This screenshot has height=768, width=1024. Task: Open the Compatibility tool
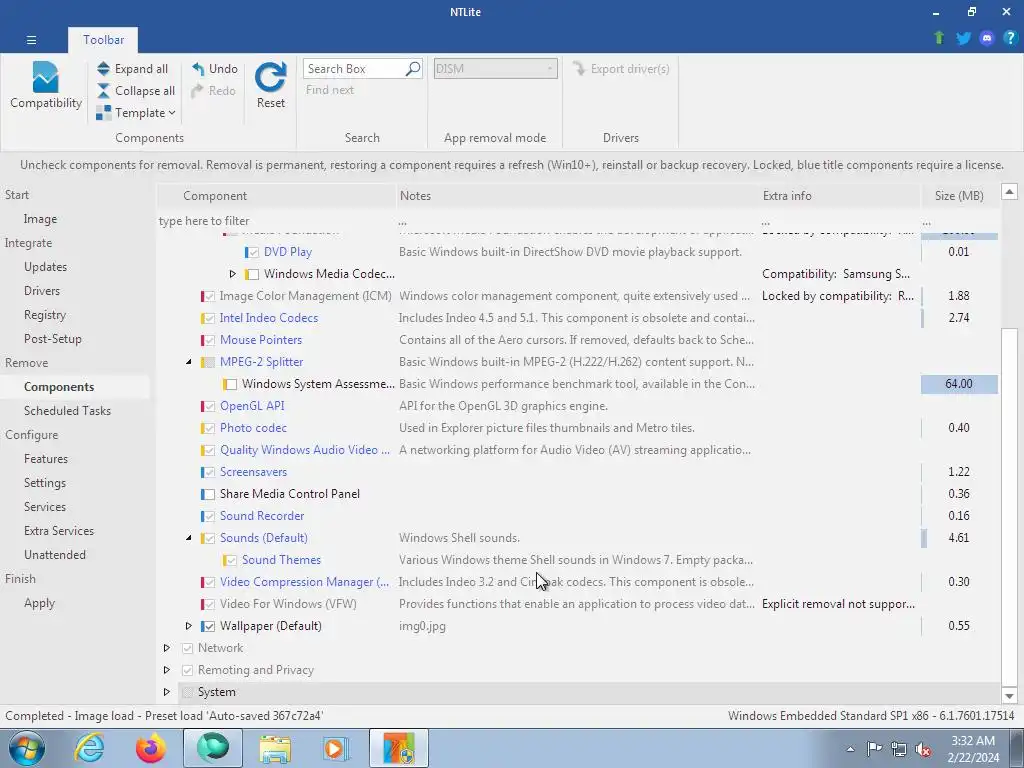pos(46,85)
